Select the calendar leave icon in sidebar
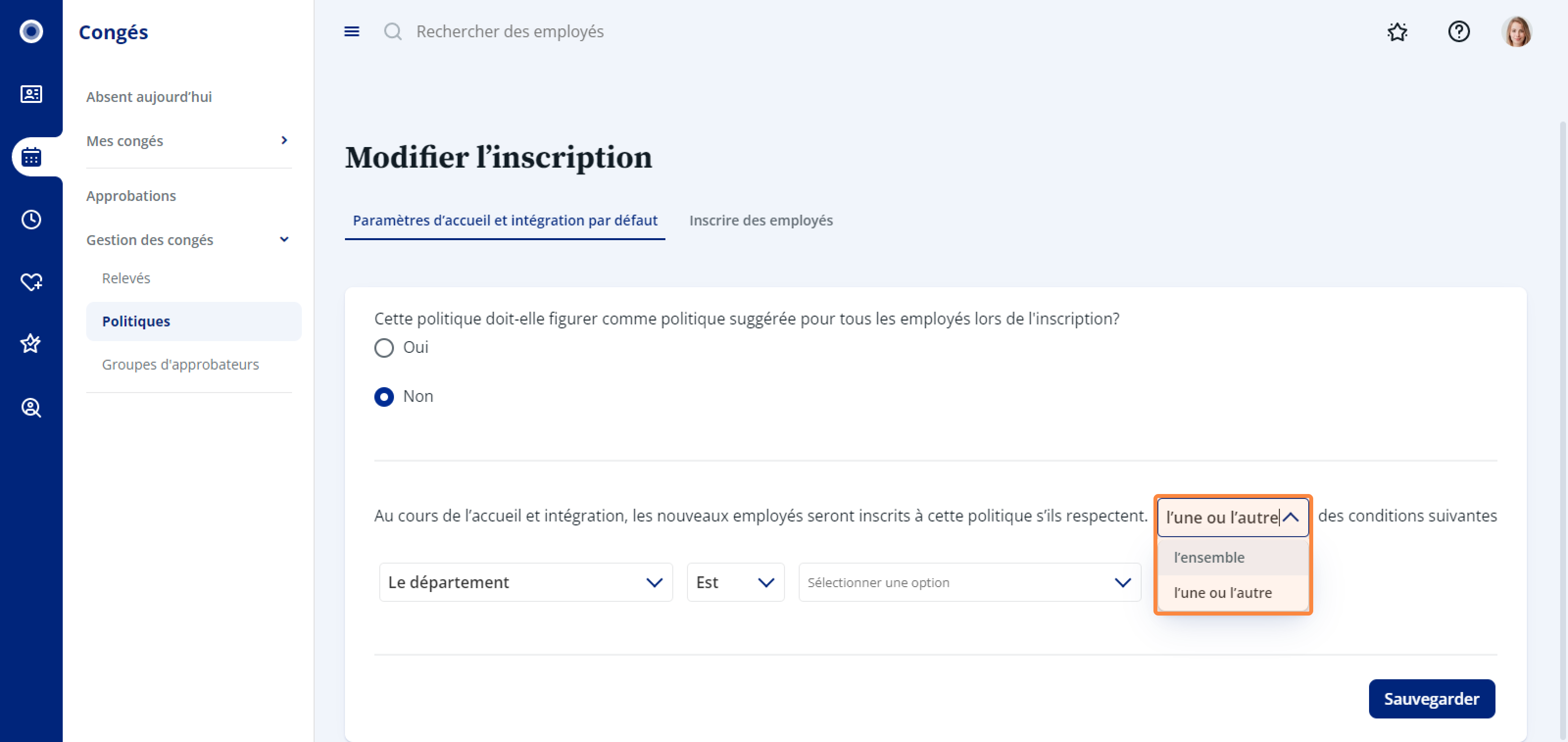Viewport: 1568px width, 742px height. point(31,157)
